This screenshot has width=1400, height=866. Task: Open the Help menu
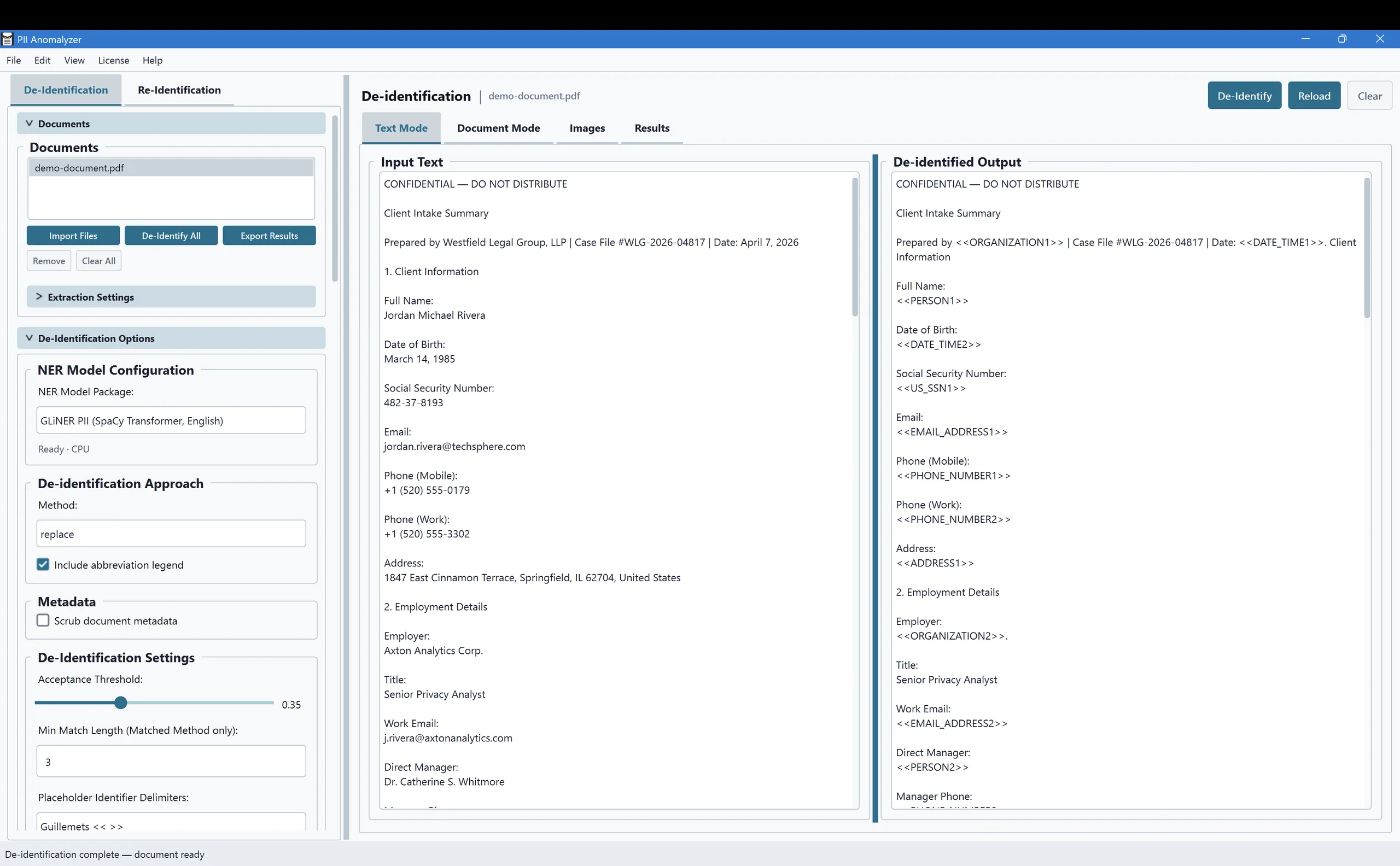[x=153, y=60]
